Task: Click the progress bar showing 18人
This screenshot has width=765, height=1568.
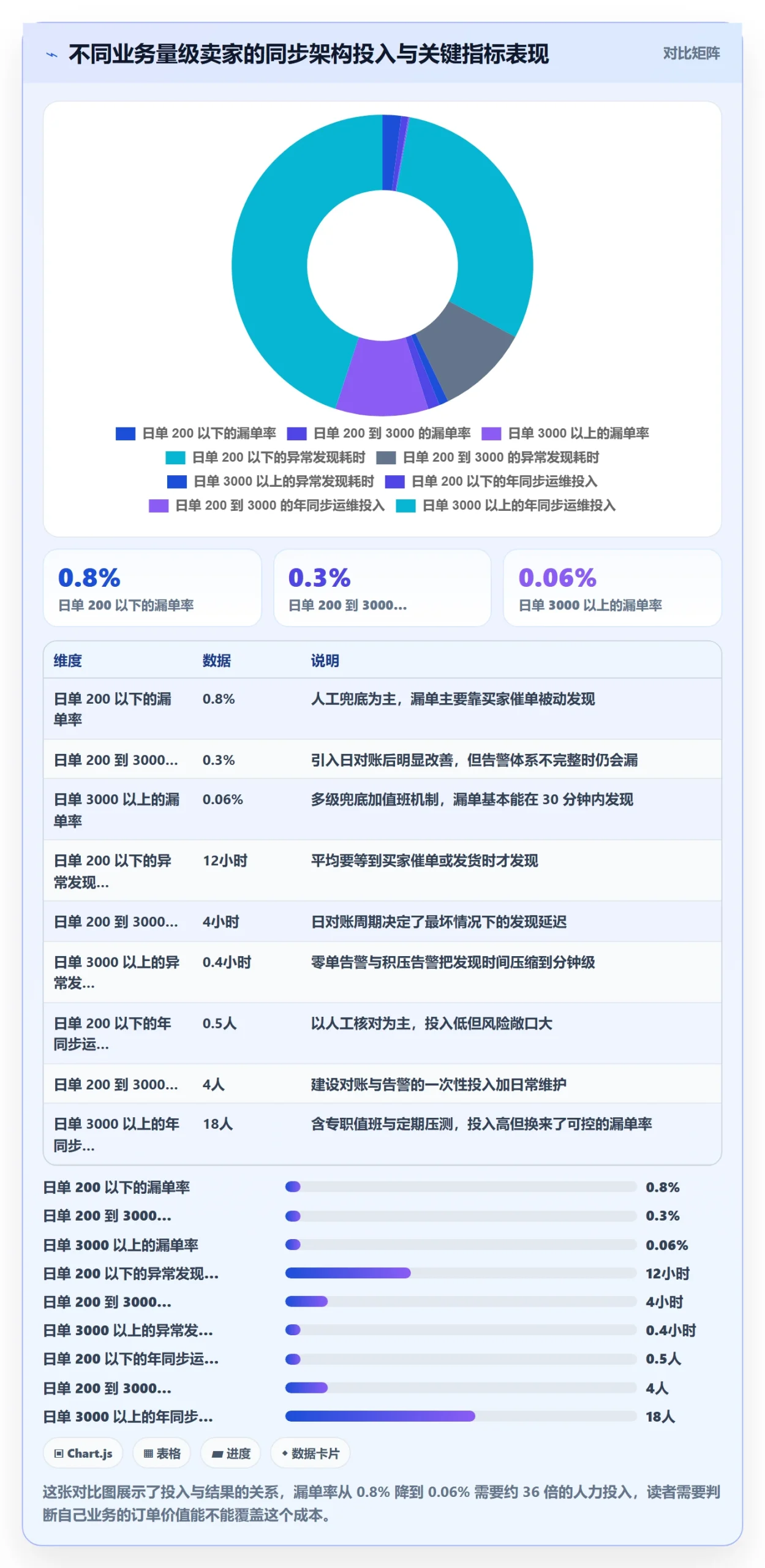Action: [461, 1416]
